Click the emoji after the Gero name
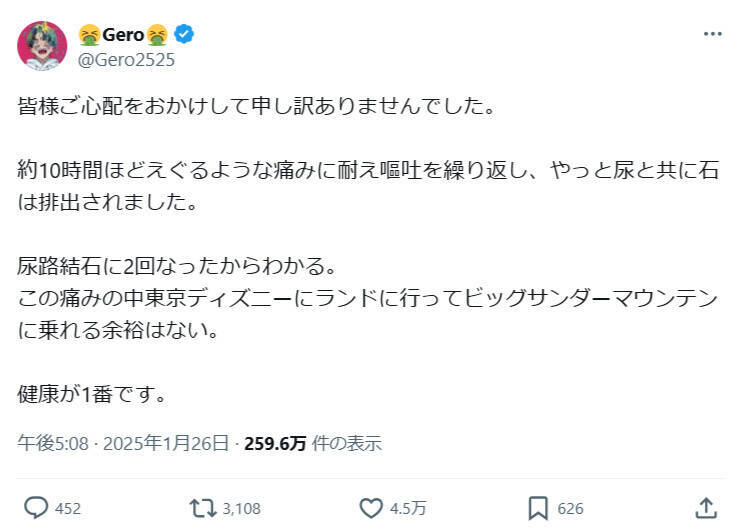The image size is (741, 531). 159,36
